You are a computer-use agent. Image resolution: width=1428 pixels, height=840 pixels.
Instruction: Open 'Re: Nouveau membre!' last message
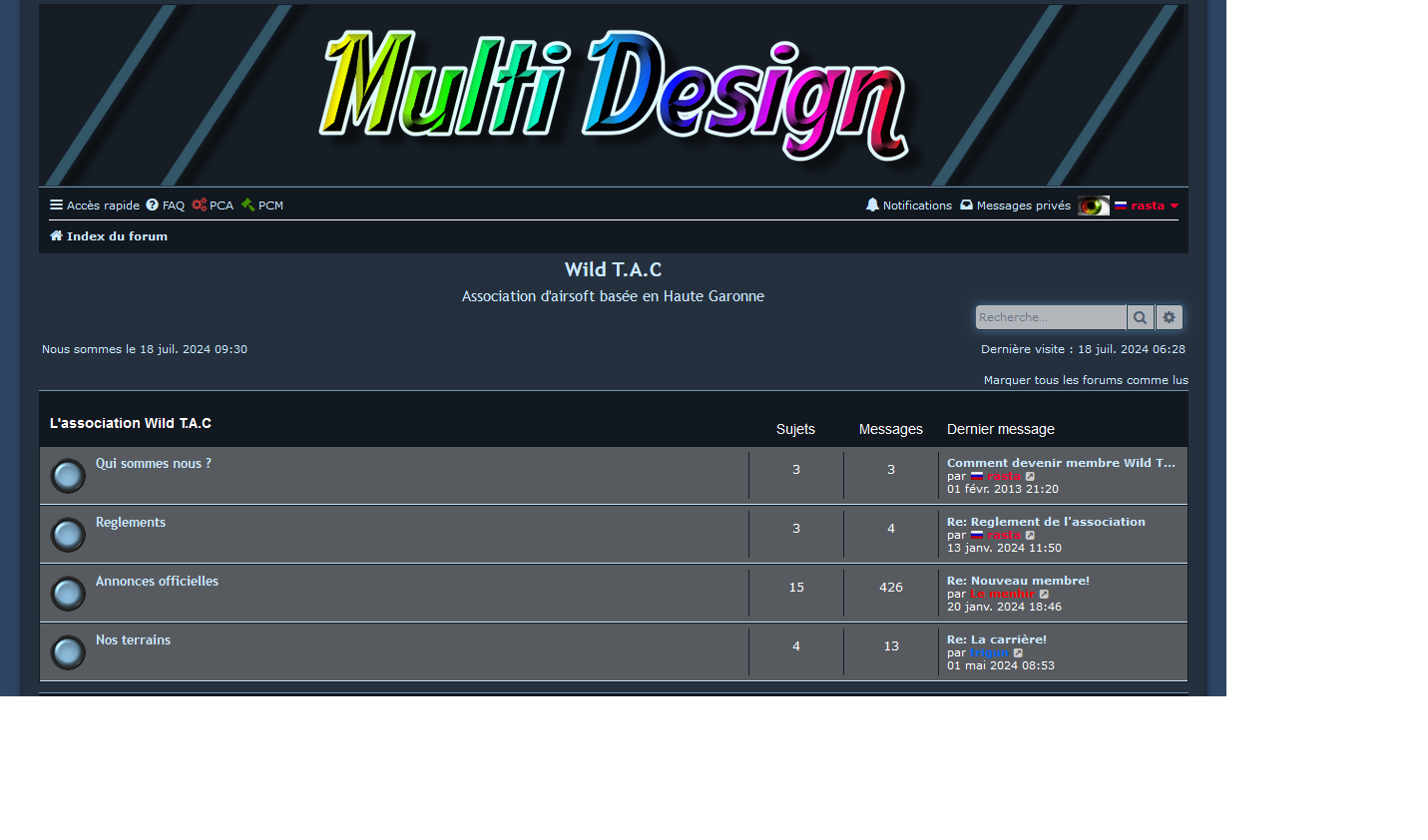[1018, 581]
